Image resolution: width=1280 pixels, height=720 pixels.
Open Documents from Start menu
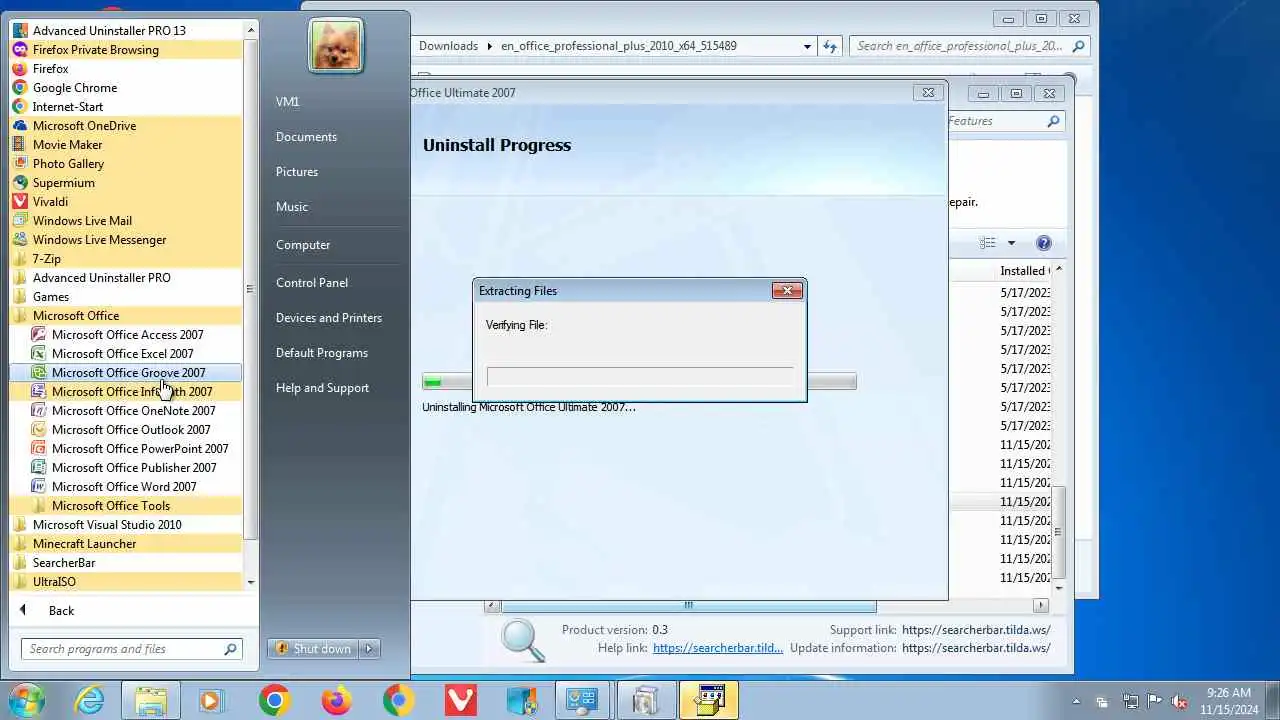click(x=334, y=137)
